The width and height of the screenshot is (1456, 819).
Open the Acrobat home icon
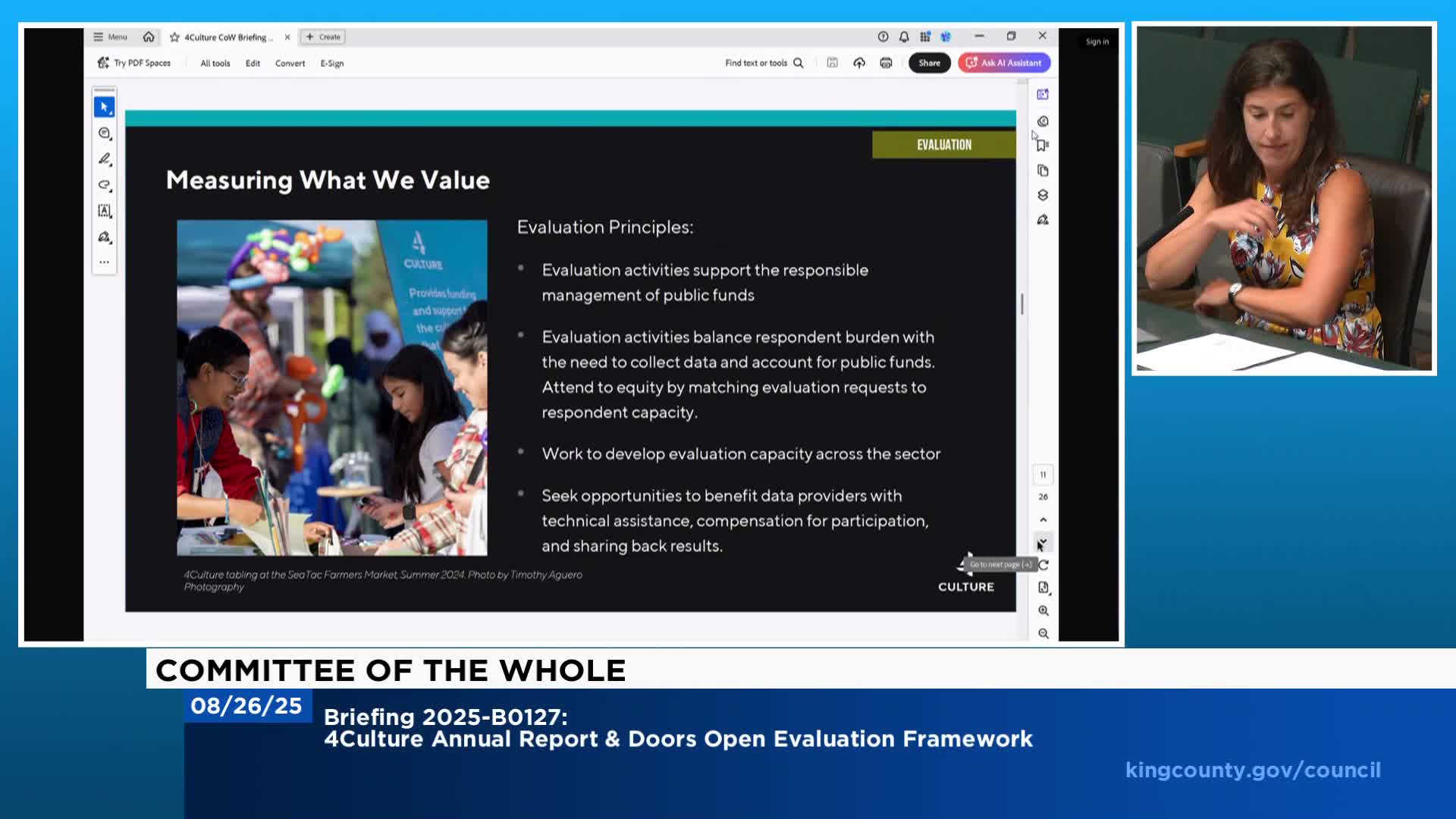click(x=149, y=36)
